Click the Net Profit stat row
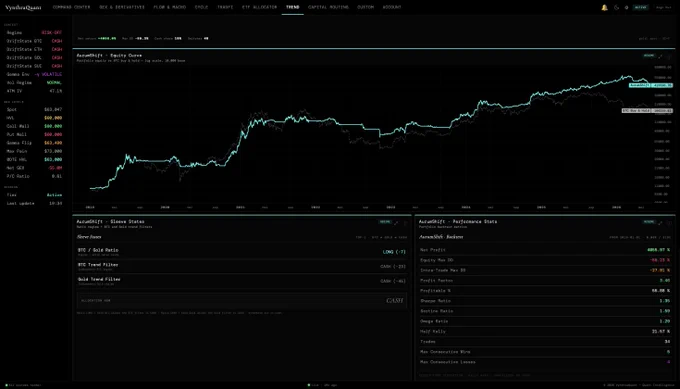Viewport: 680px width, 389px height. click(545, 250)
